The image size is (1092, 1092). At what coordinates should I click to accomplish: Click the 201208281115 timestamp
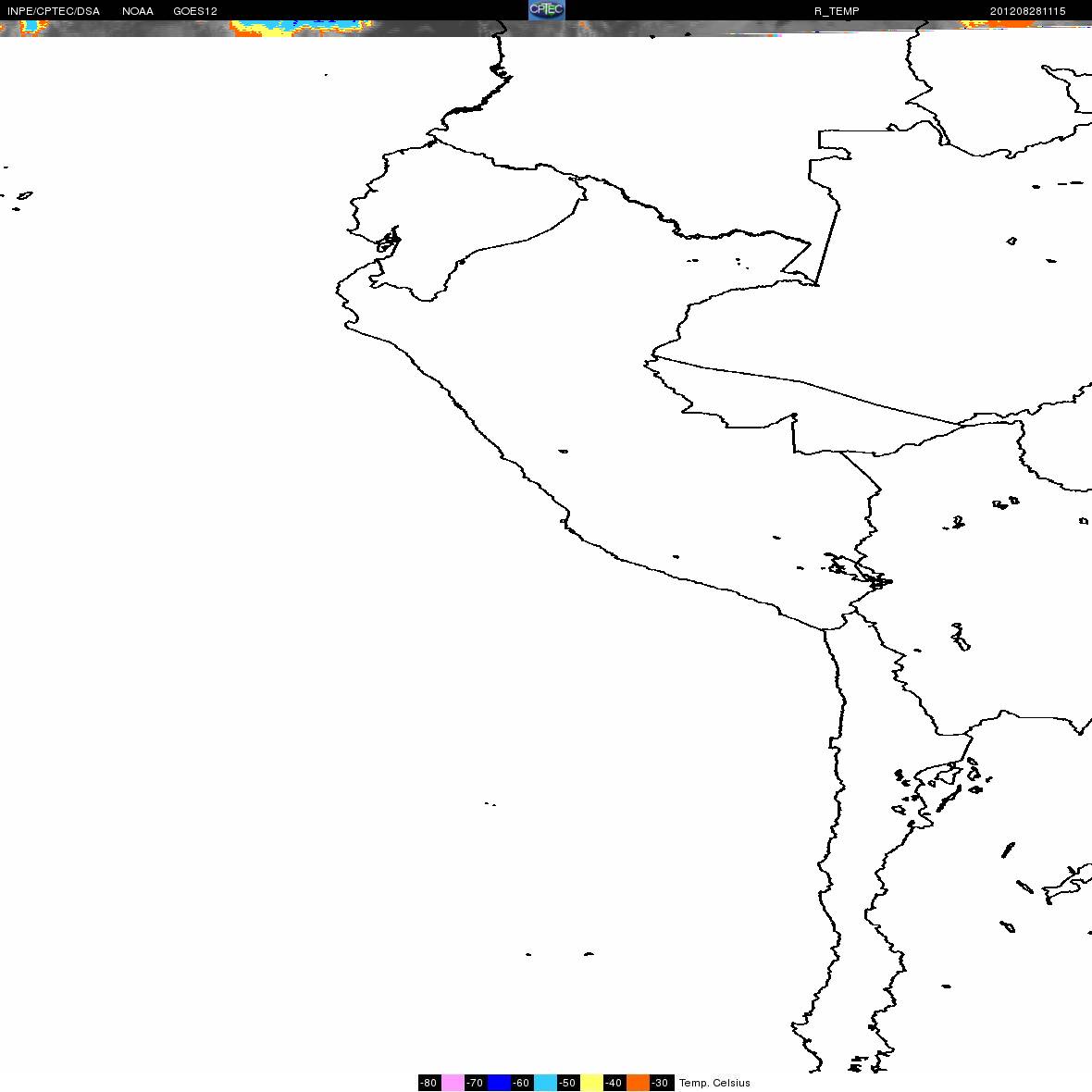point(1028,11)
